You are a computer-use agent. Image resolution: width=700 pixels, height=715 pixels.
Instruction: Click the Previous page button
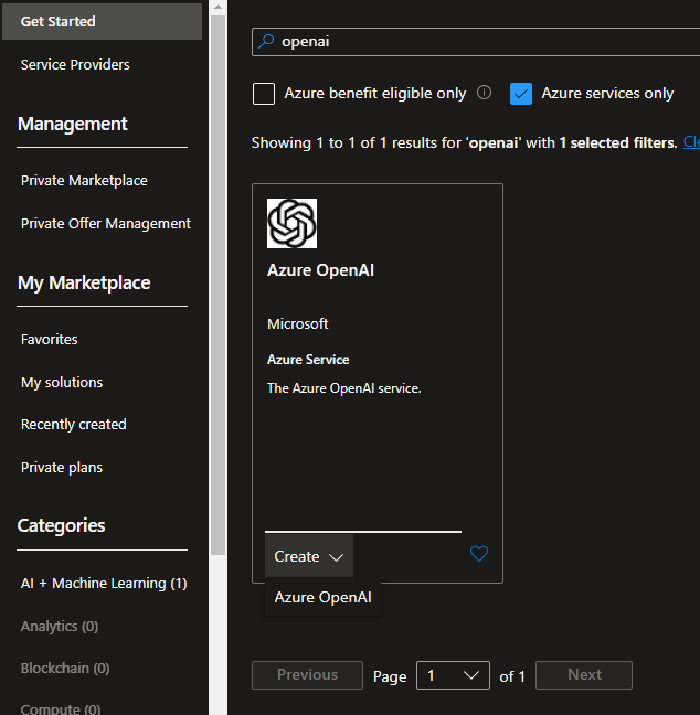click(x=307, y=675)
